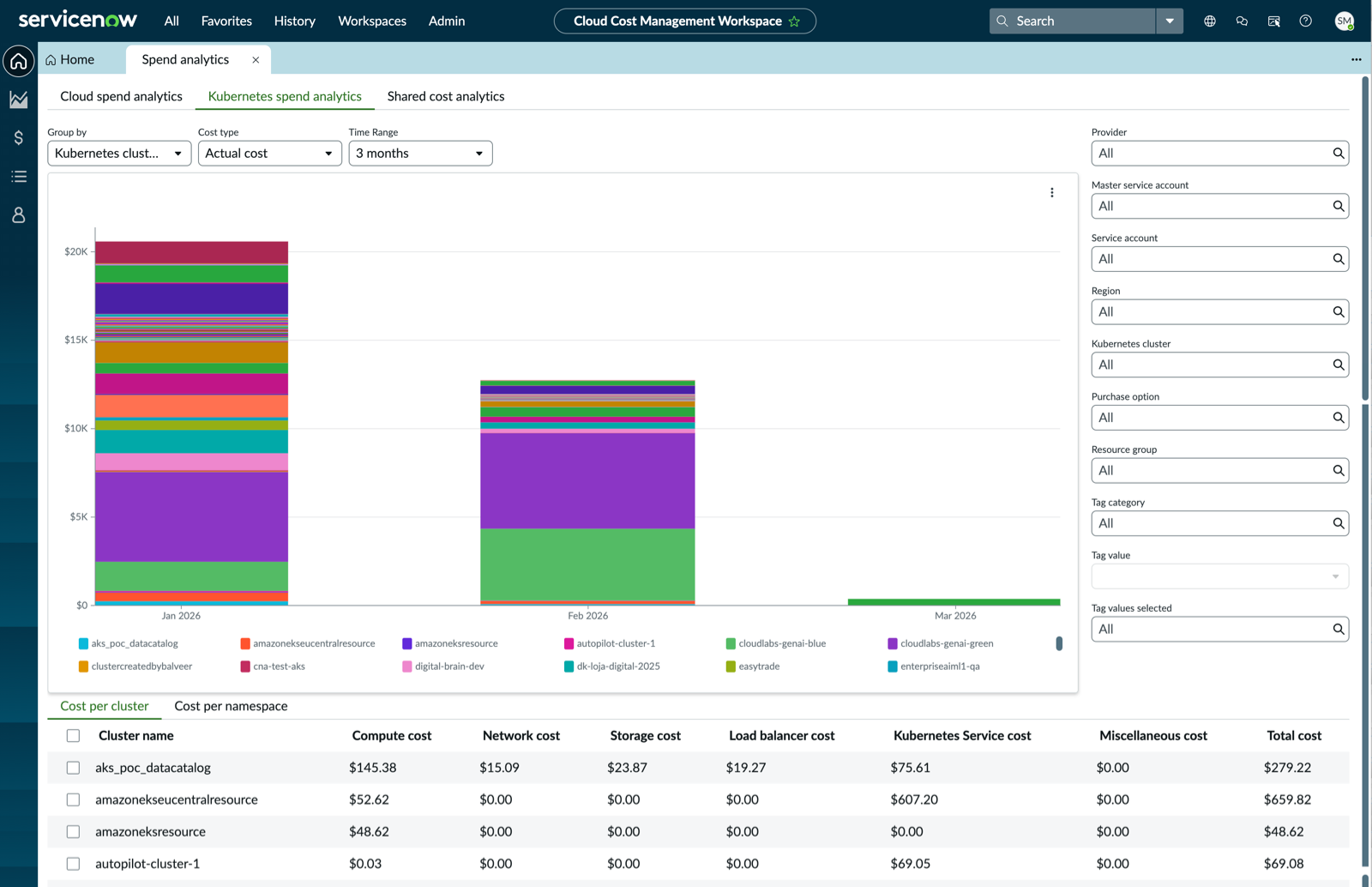This screenshot has height=887, width=1372.
Task: Toggle the cna-test-aks legend entry
Action: coord(273,667)
